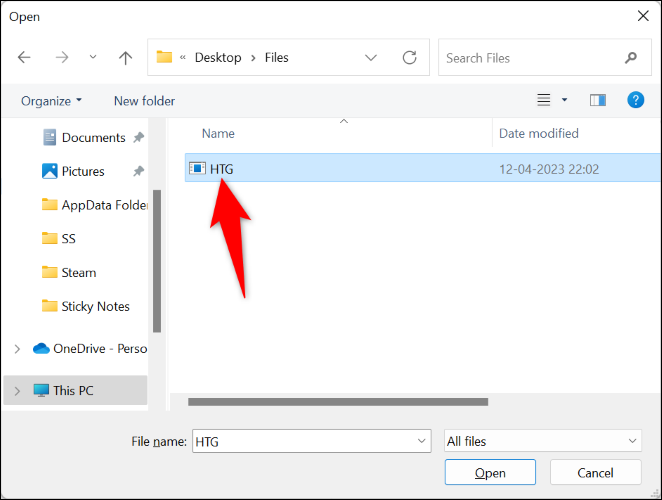Image resolution: width=662 pixels, height=500 pixels.
Task: Open Documents in the sidebar
Action: click(x=94, y=138)
